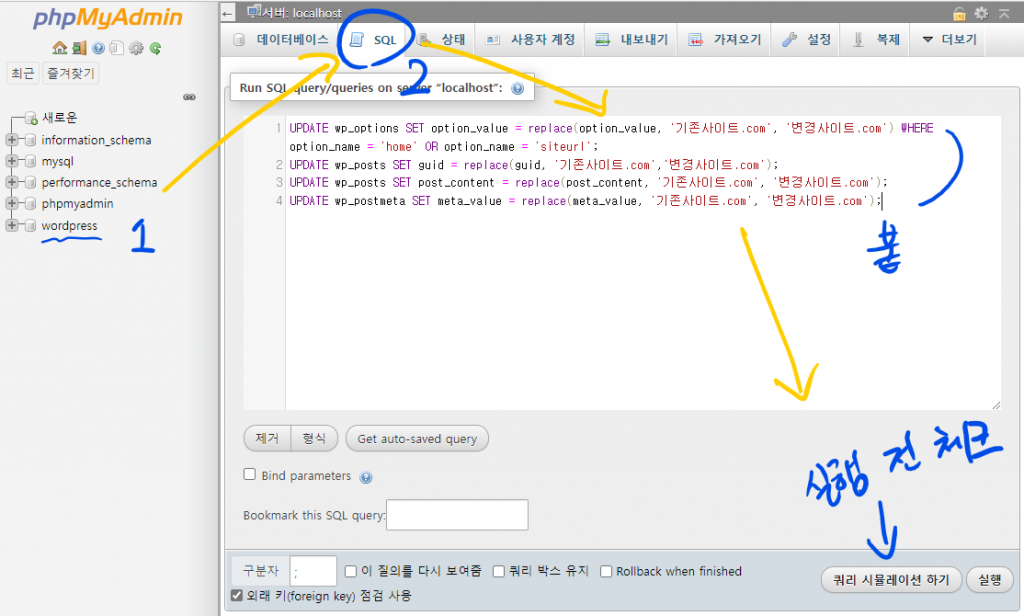Enable the Bind parameters checkbox
This screenshot has height=616, width=1024.
click(x=249, y=474)
